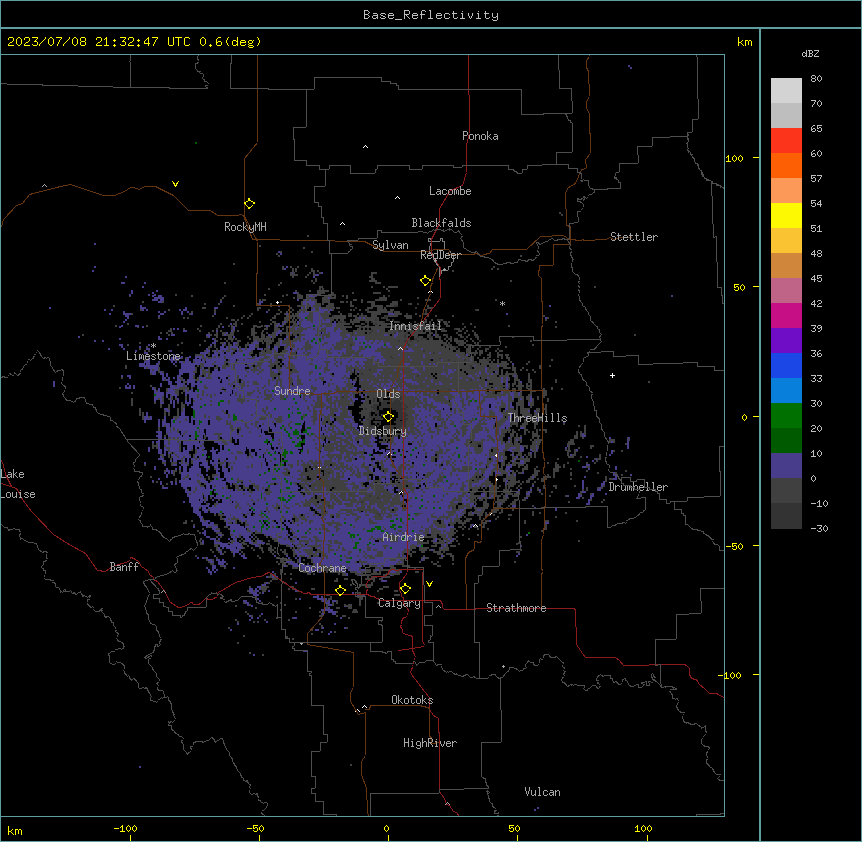
Task: Pick the orange 57-60 dBZ legend swatch
Action: pyautogui.click(x=786, y=165)
